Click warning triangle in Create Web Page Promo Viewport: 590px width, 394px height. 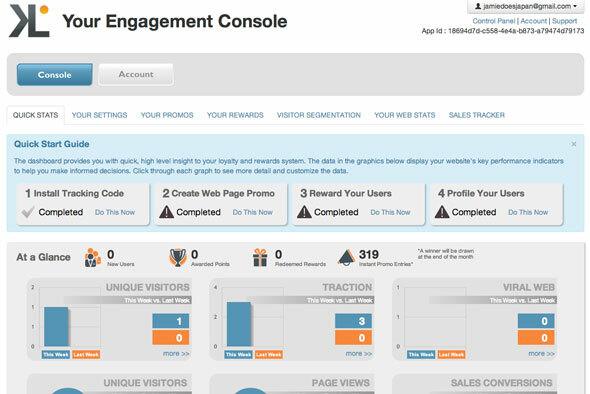pos(166,212)
